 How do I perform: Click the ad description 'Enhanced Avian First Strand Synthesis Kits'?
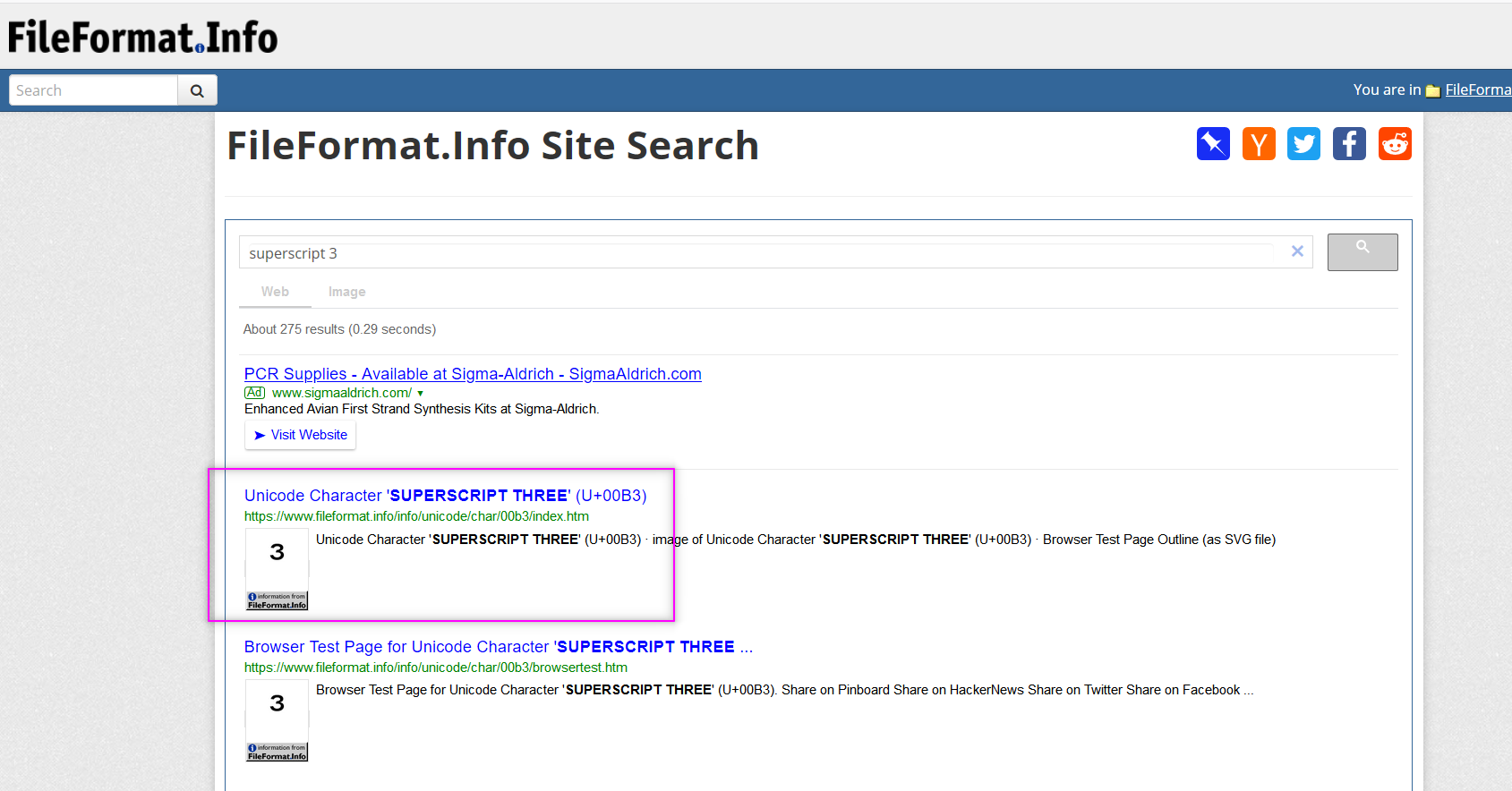pos(422,409)
